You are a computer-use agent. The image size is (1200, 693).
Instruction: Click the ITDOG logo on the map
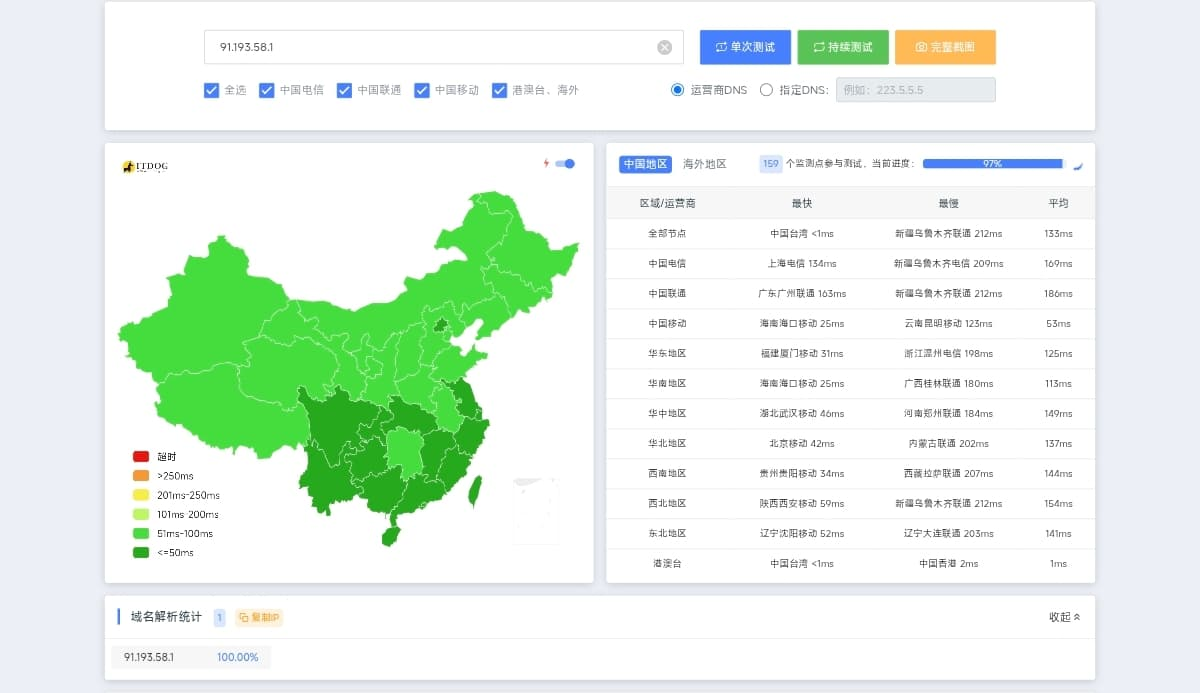145,167
